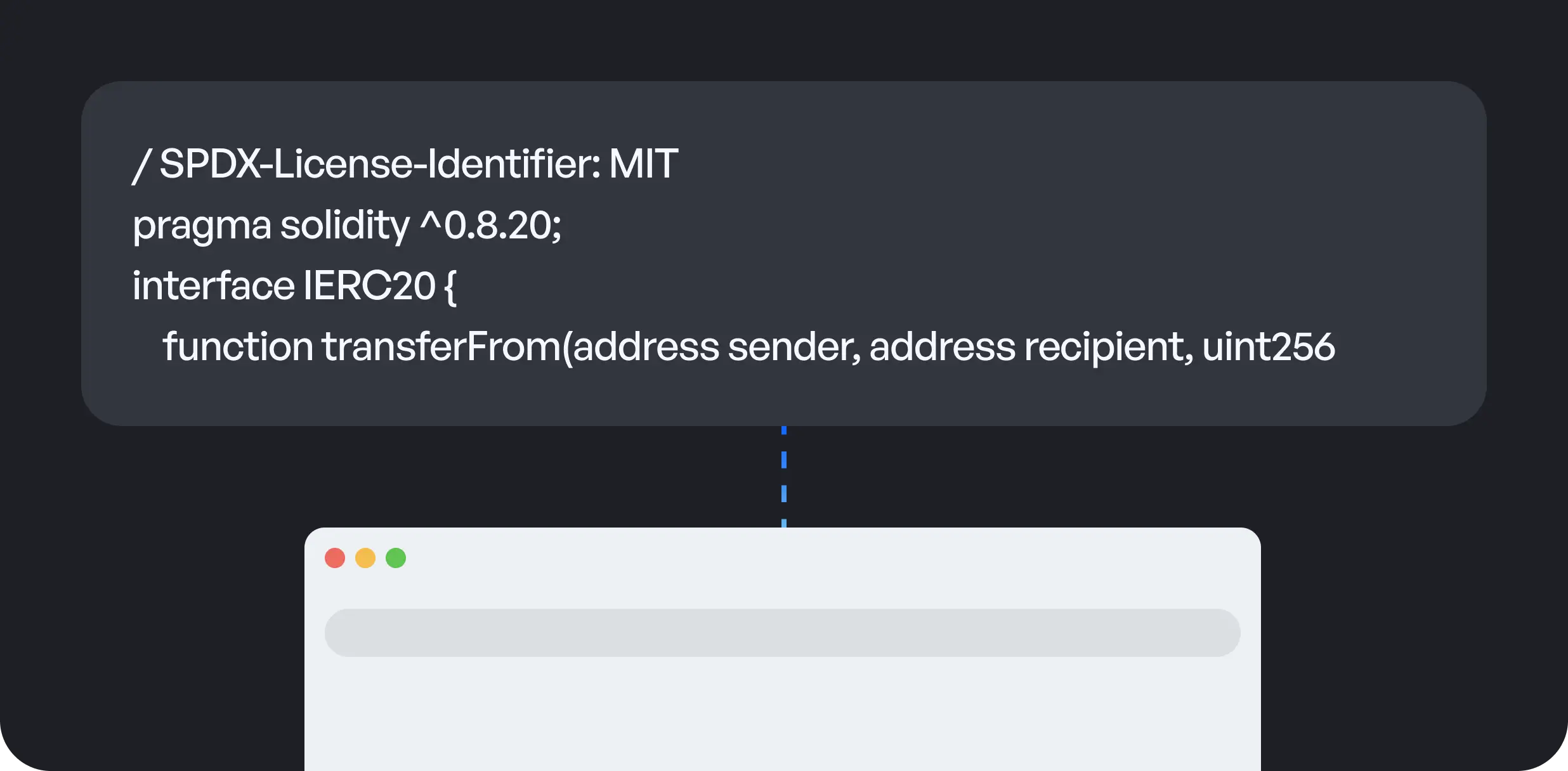Viewport: 1568px width, 771px height.
Task: Click the red close dot
Action: pos(335,558)
